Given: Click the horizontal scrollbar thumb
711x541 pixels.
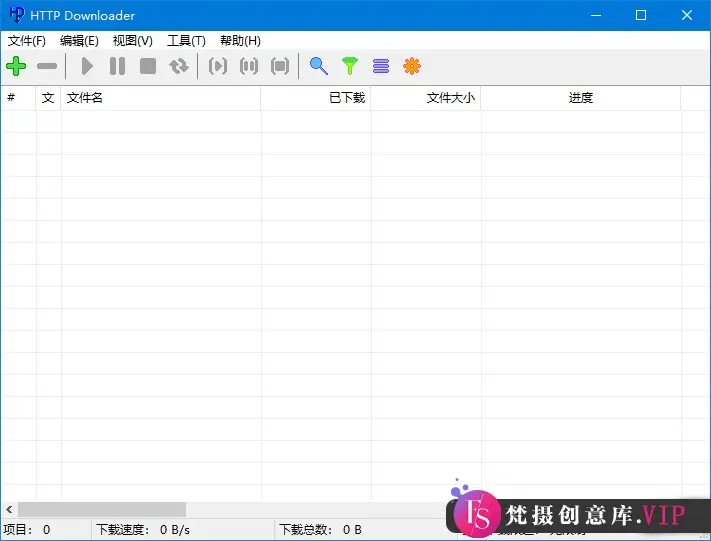Looking at the screenshot, I should pos(102,509).
